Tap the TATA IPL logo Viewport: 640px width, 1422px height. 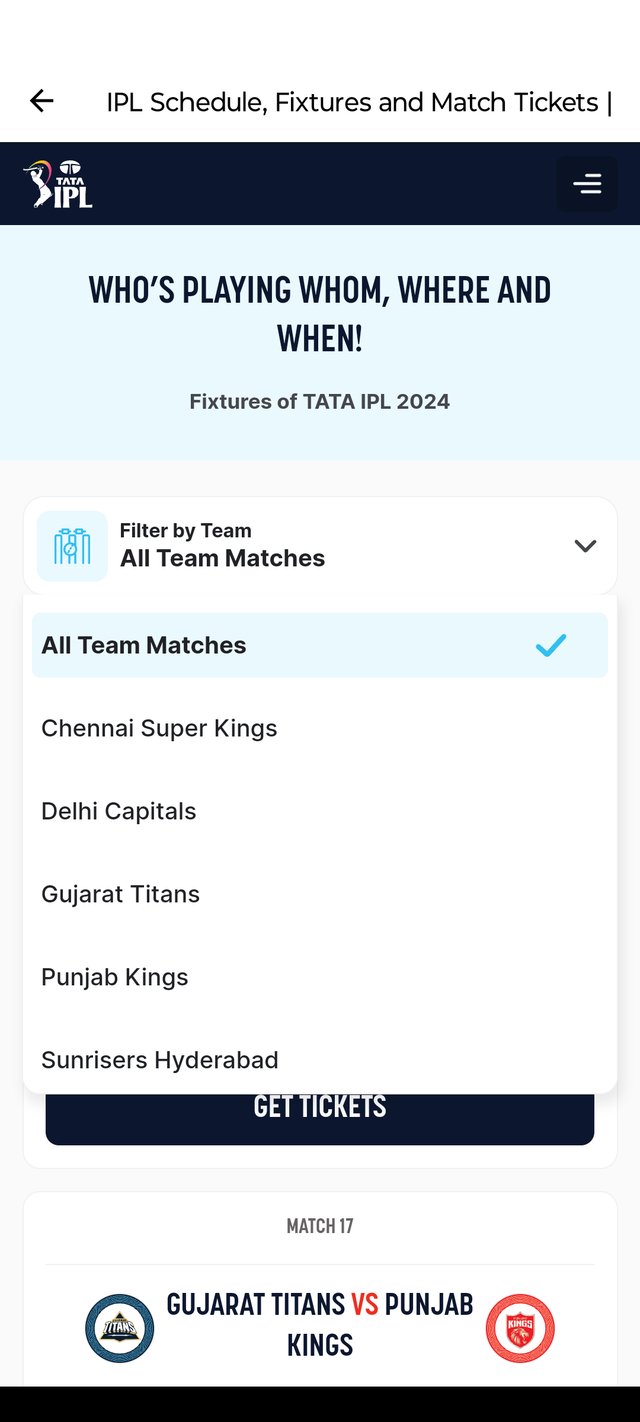[58, 184]
